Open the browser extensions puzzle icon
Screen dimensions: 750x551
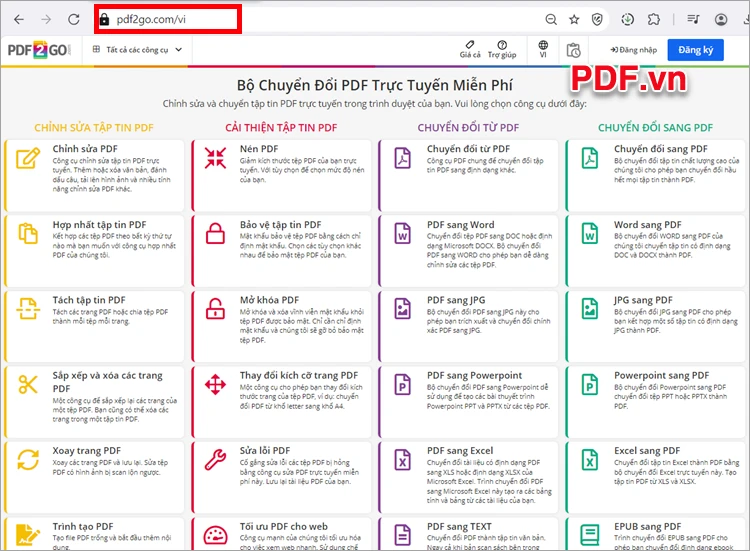click(653, 20)
